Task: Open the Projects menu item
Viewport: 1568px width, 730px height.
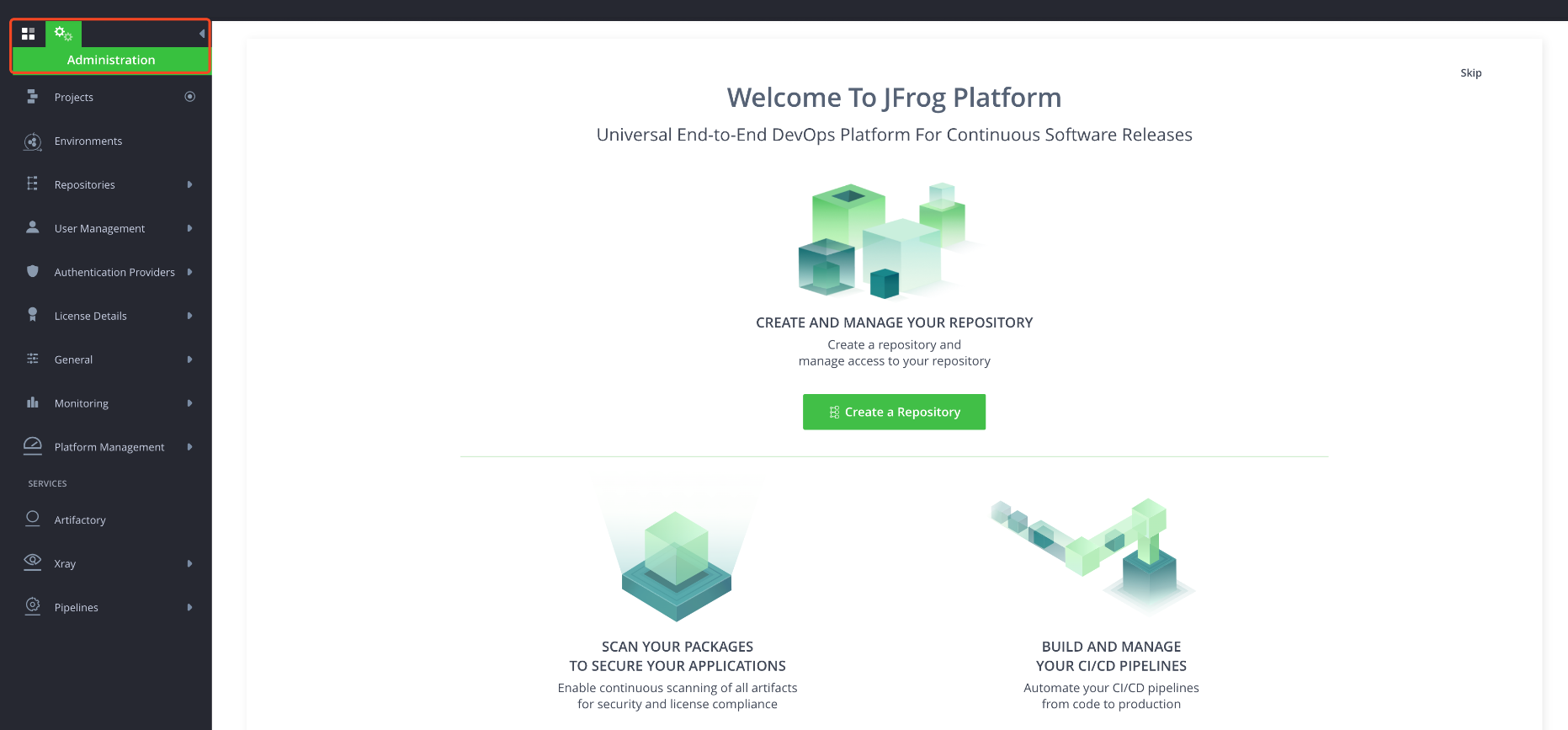Action: click(x=74, y=98)
